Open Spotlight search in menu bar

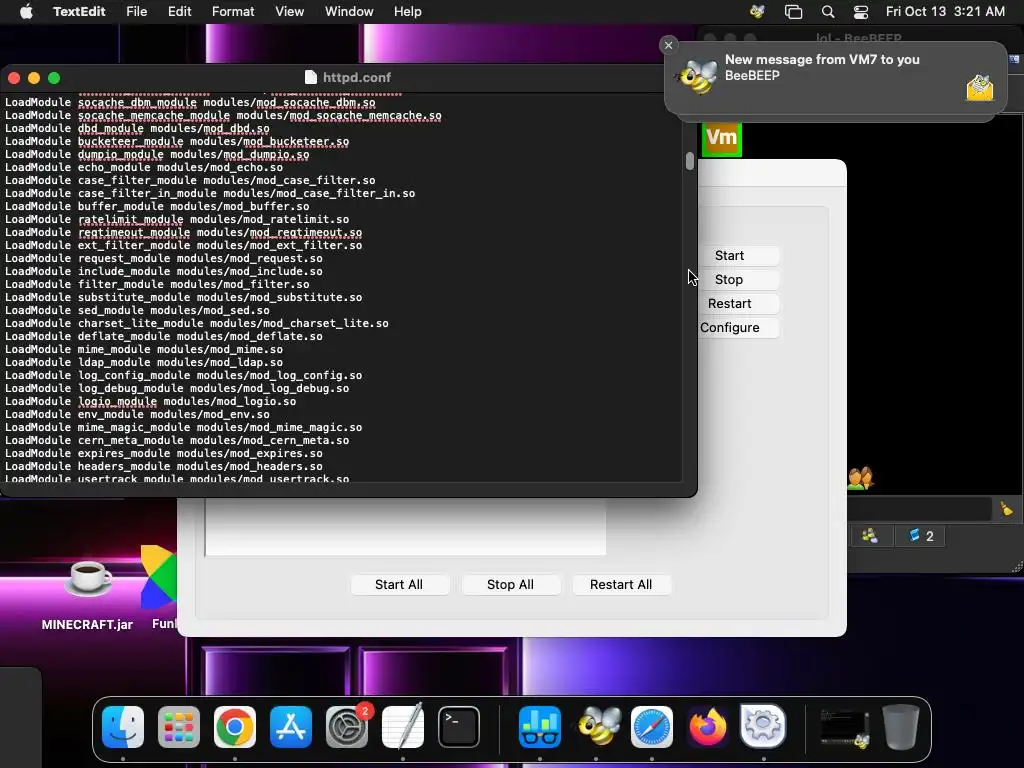coord(828,12)
